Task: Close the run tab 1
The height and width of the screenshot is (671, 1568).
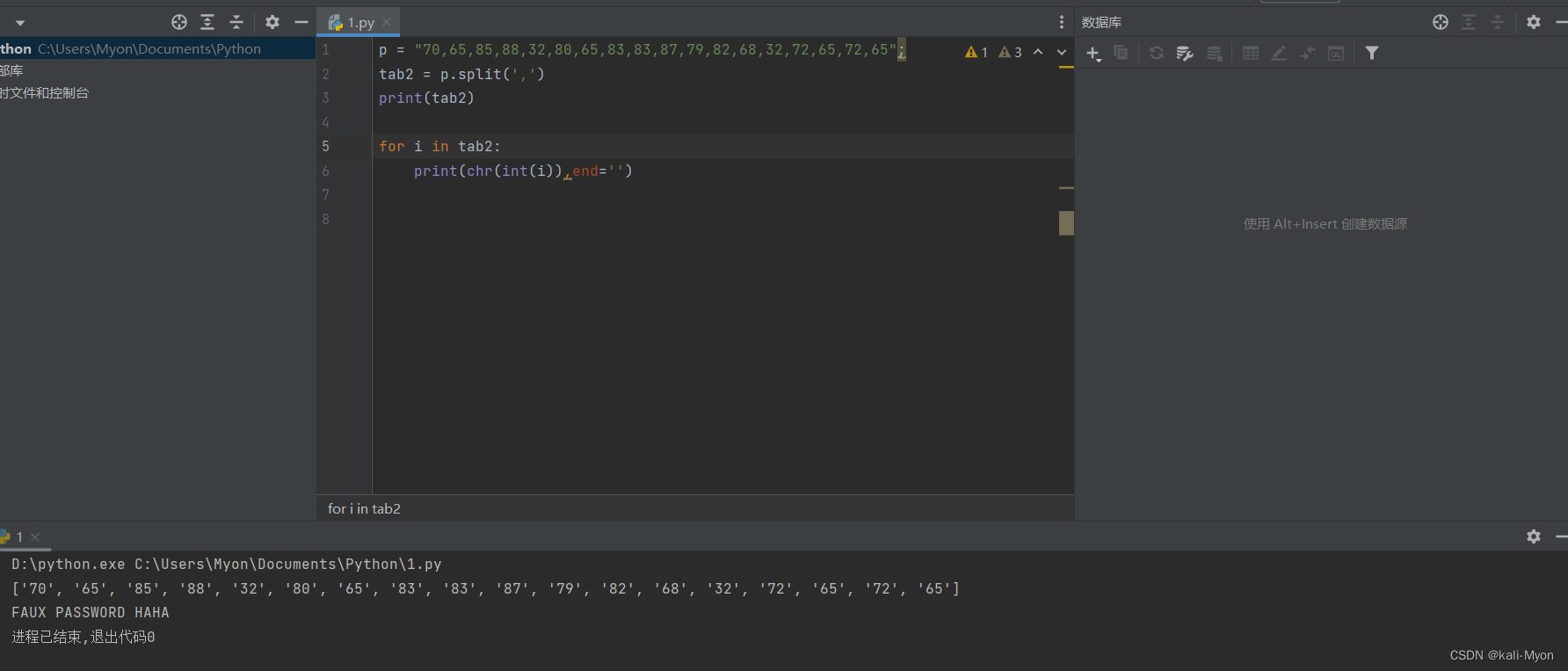Action: coord(35,537)
